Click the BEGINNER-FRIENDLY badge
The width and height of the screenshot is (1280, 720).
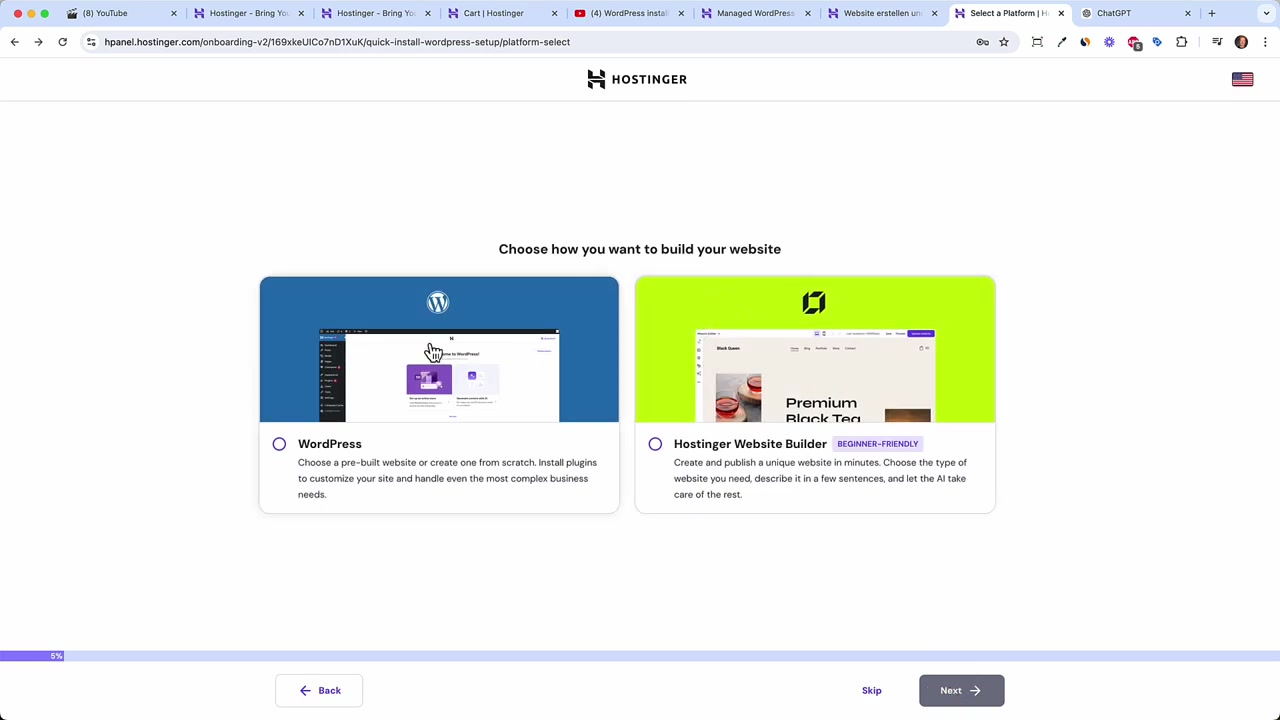point(878,444)
